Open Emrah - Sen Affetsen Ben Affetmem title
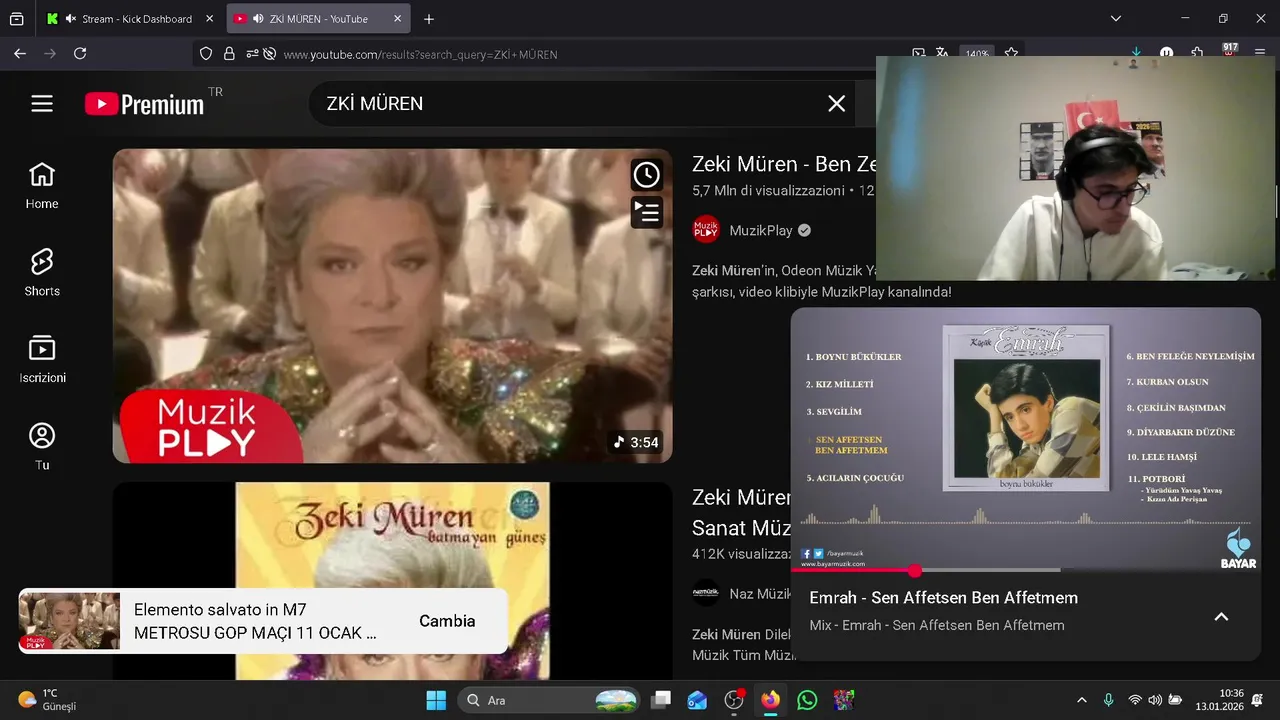 943,598
